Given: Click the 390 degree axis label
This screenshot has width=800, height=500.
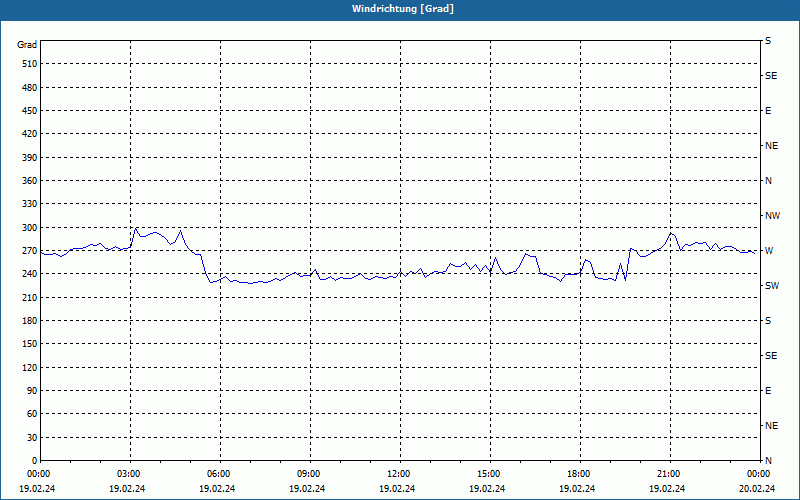Looking at the screenshot, I should click(x=29, y=157).
